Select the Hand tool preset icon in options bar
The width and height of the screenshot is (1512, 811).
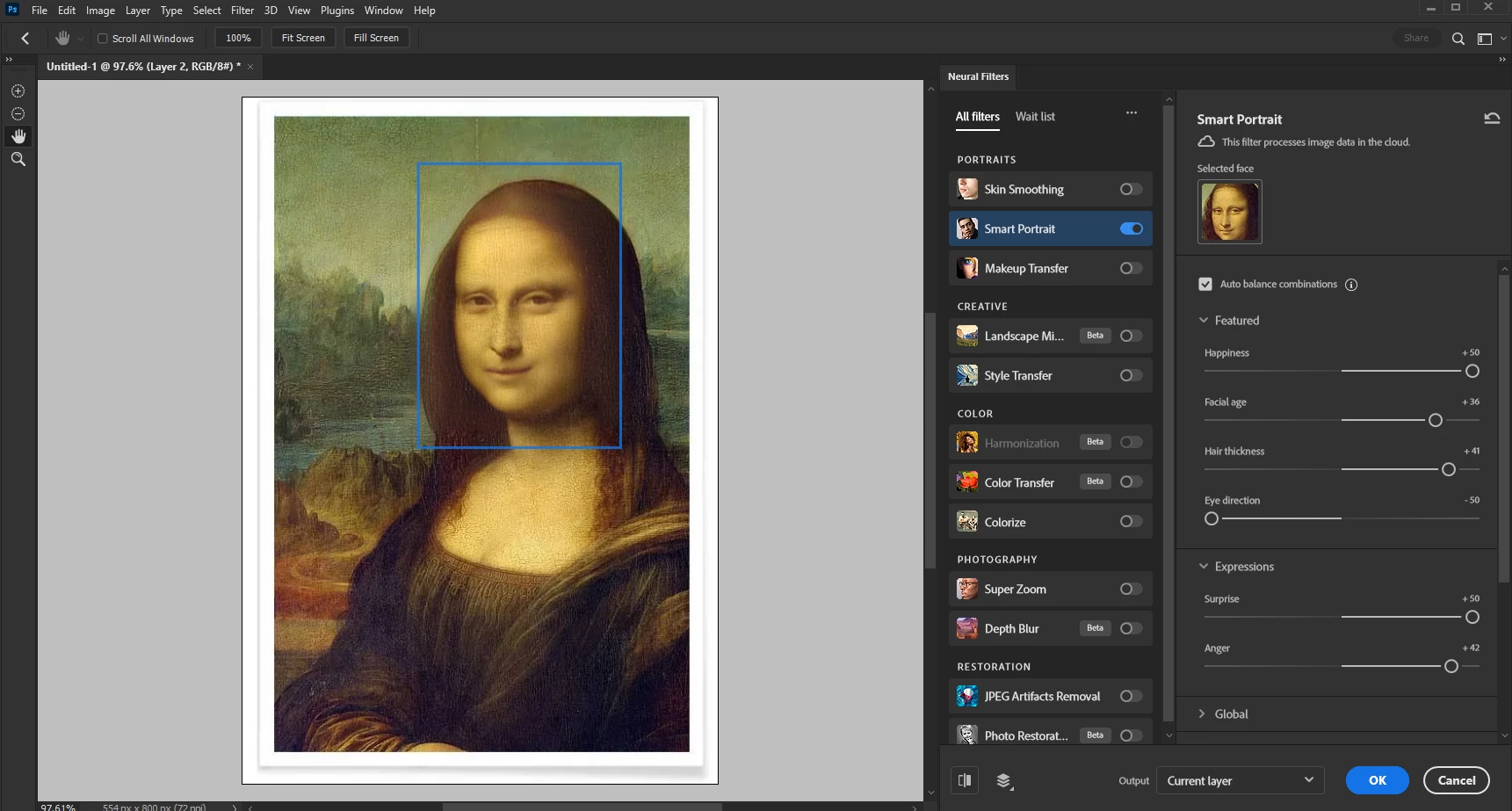click(x=62, y=38)
